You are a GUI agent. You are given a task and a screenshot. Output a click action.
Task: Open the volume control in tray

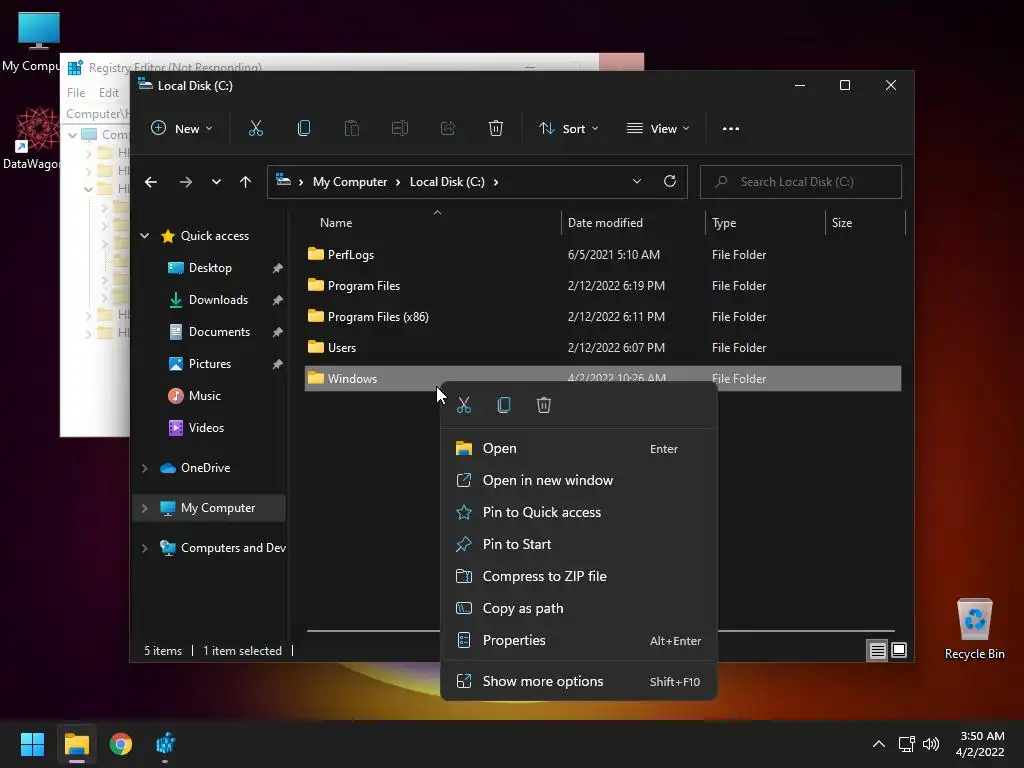tap(931, 744)
